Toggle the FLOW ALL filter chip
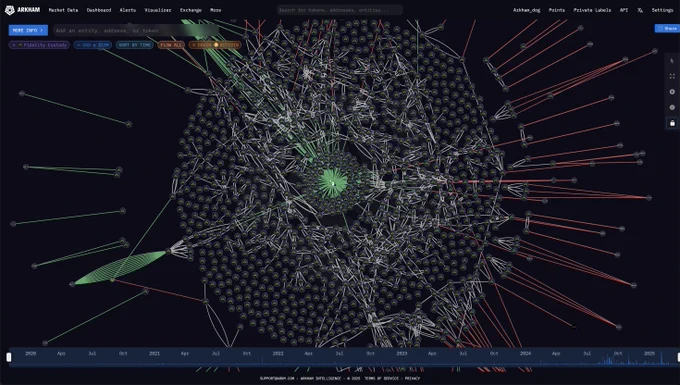 pos(171,45)
